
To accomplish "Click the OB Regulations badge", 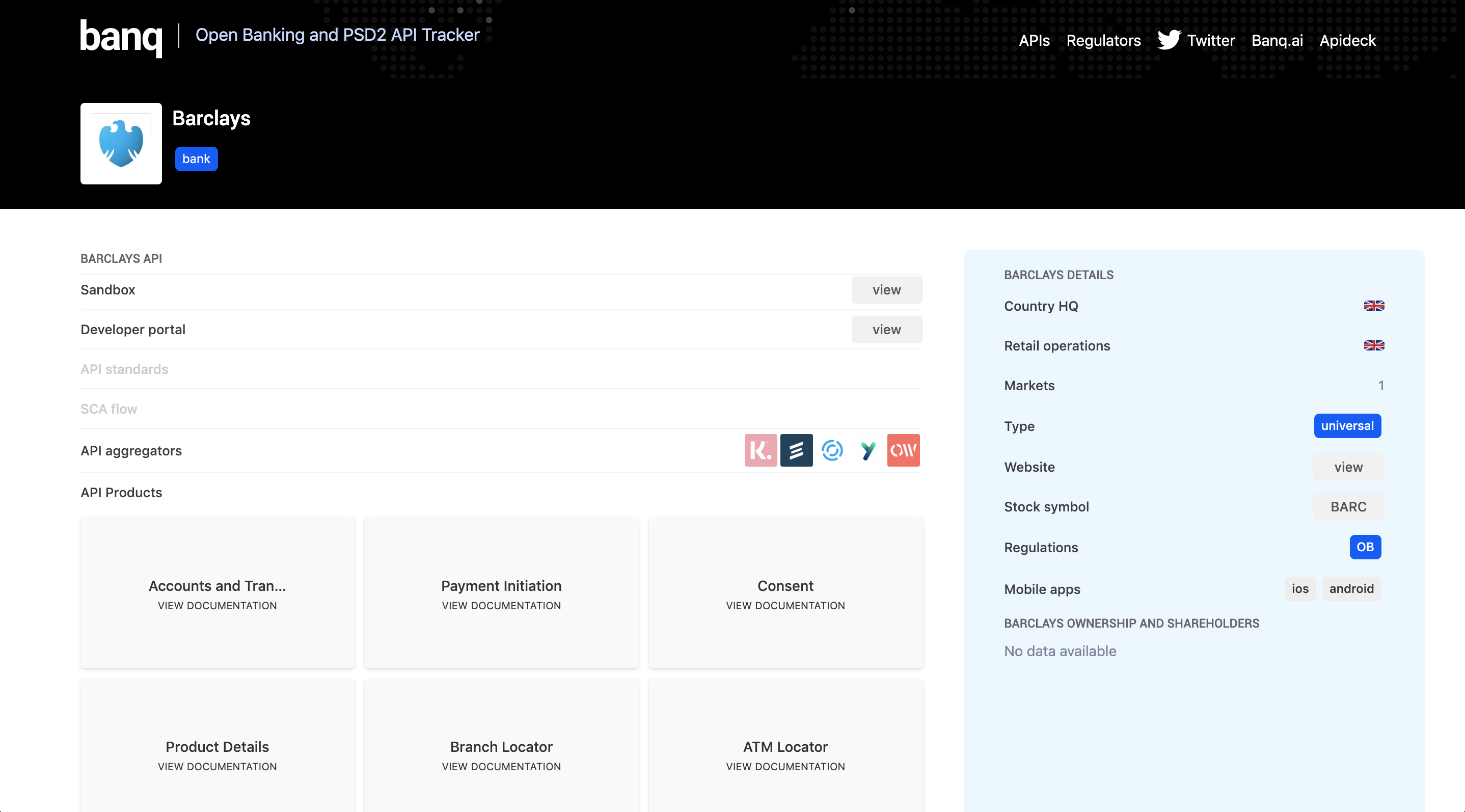I will [1366, 547].
